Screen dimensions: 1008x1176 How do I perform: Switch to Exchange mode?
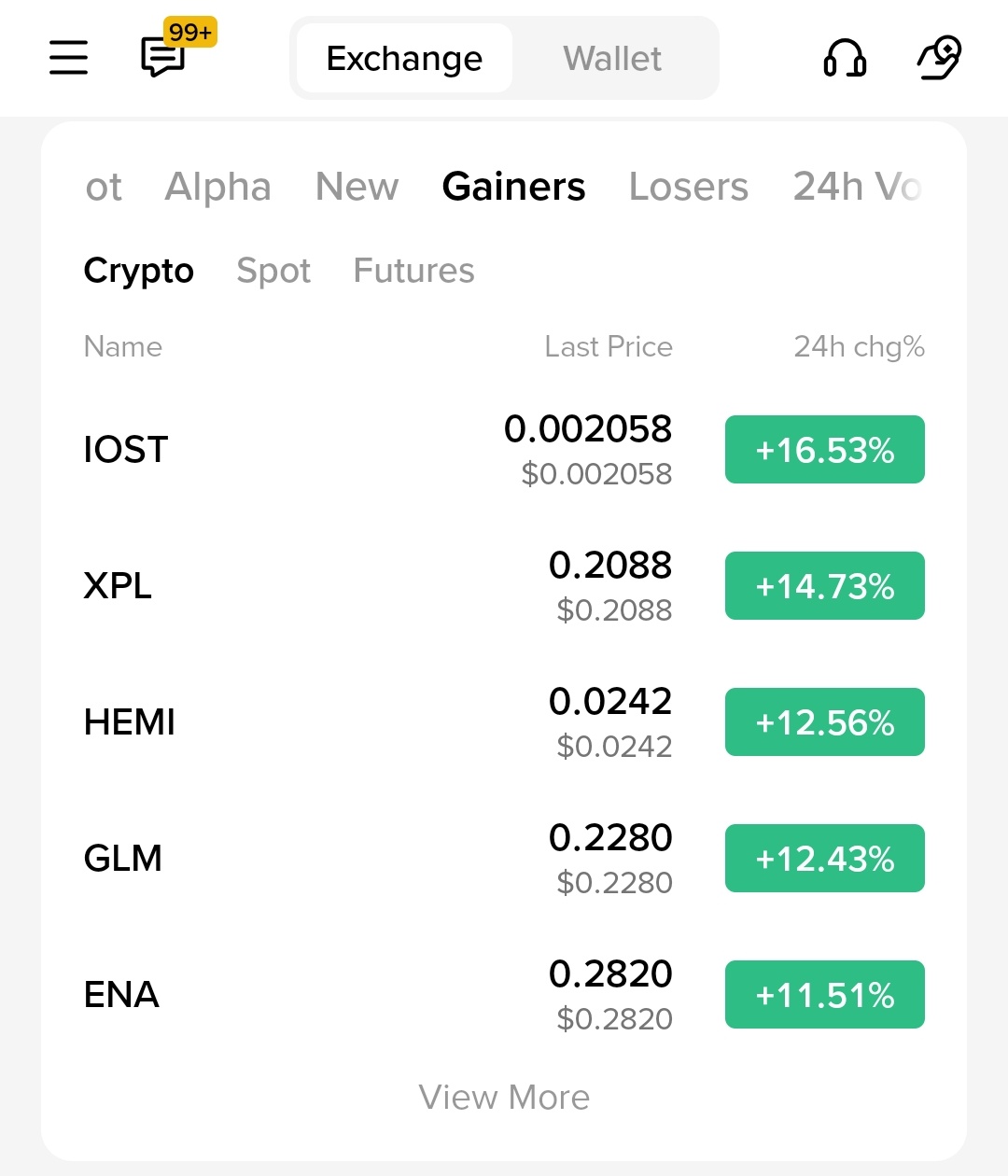pos(404,59)
